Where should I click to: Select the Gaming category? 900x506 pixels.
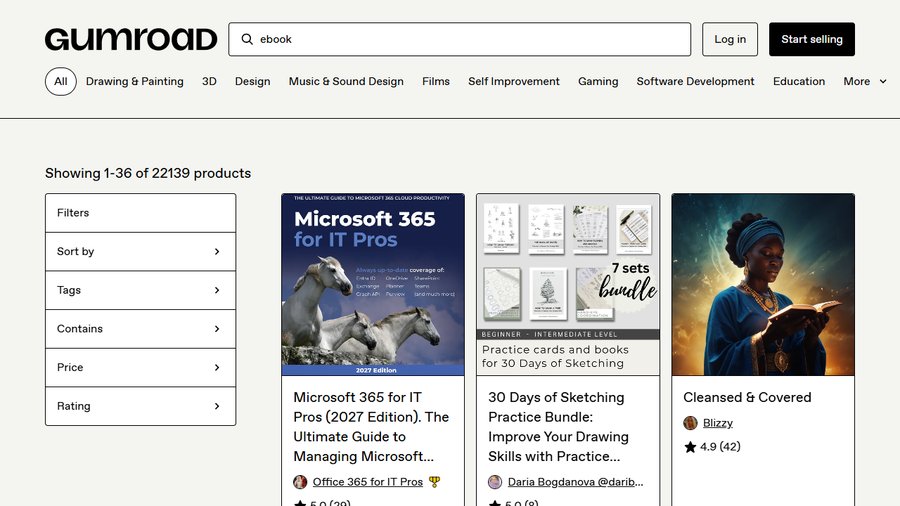pos(598,81)
